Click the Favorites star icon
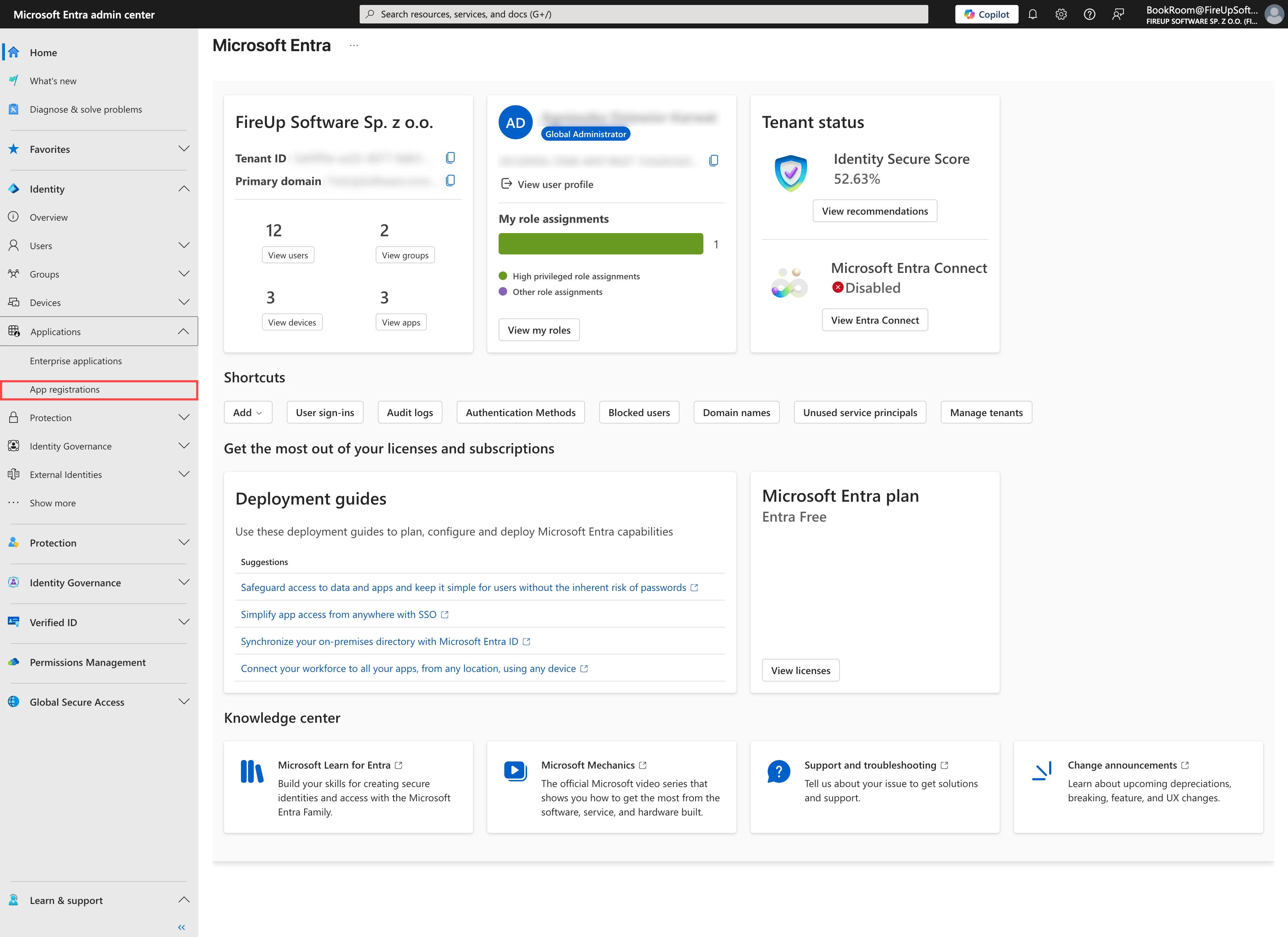 point(14,149)
